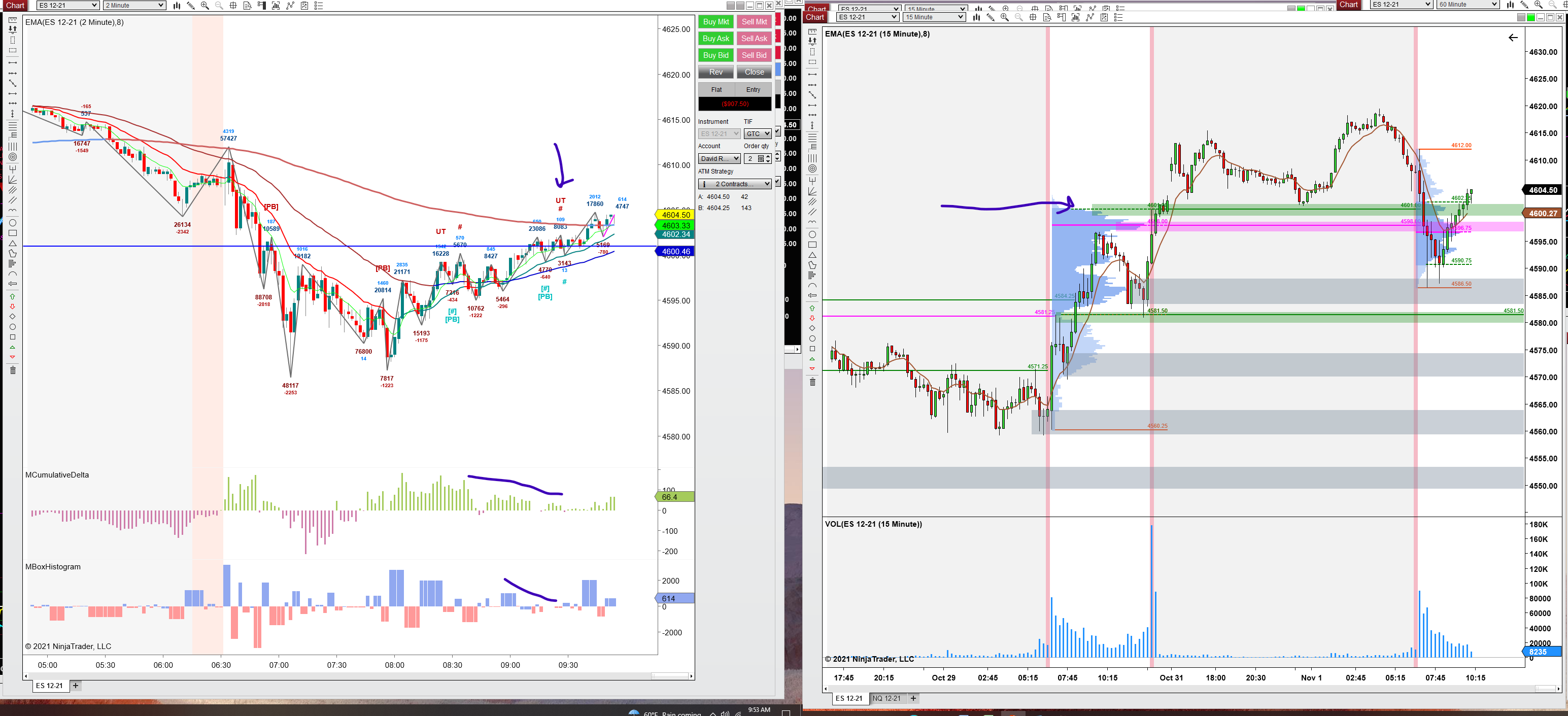Image resolution: width=1568 pixels, height=716 pixels.
Task: Open the Data Box for the 2 Minute chart
Action: point(247,6)
